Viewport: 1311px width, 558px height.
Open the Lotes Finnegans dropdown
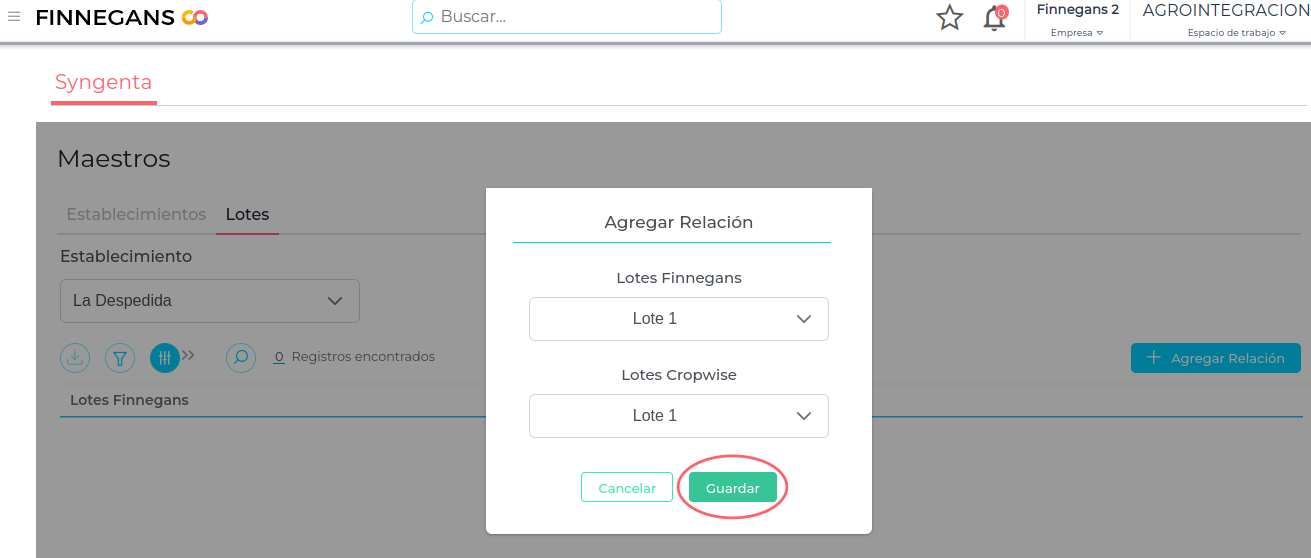(679, 319)
